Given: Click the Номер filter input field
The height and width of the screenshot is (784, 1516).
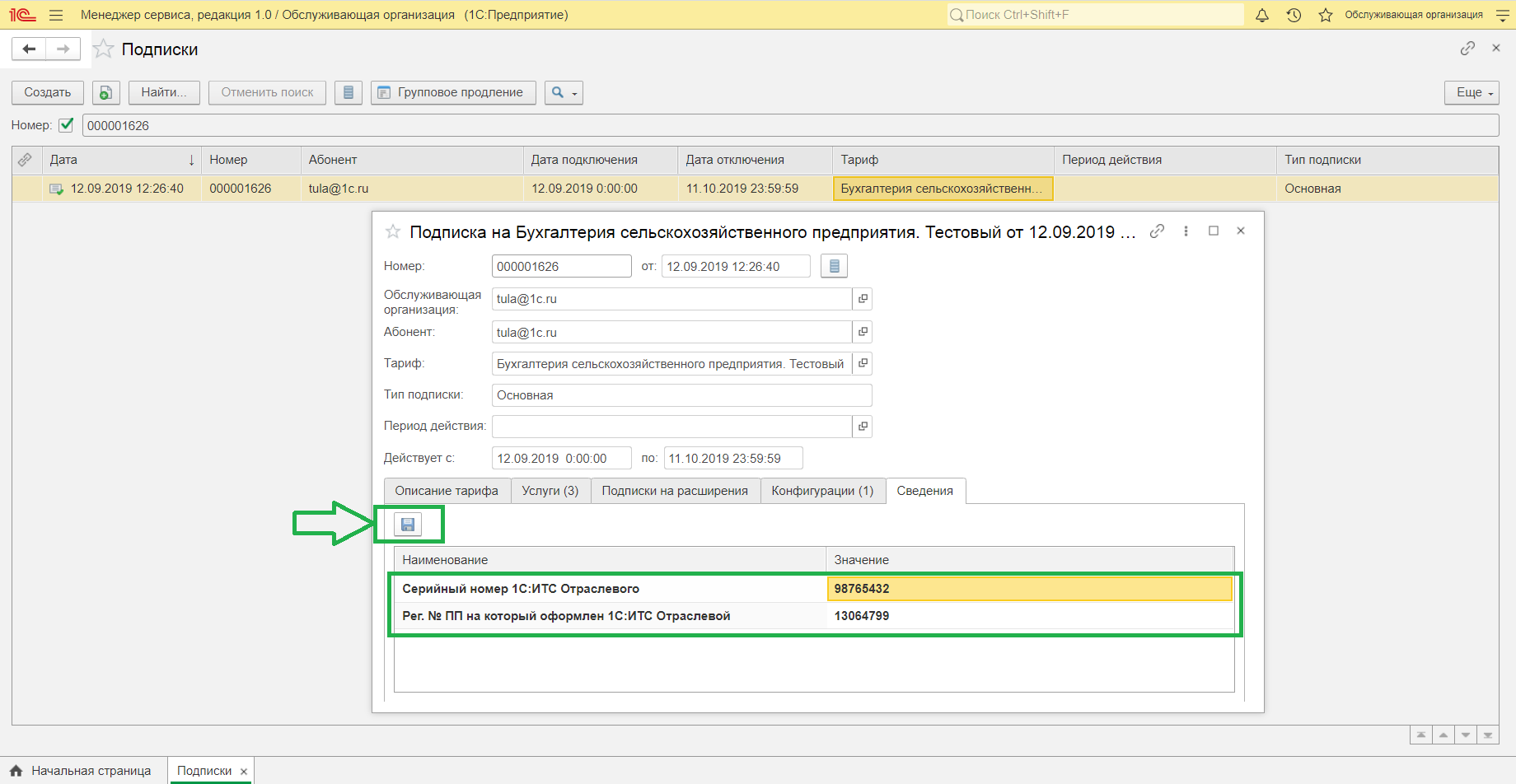Looking at the screenshot, I should click(x=790, y=125).
